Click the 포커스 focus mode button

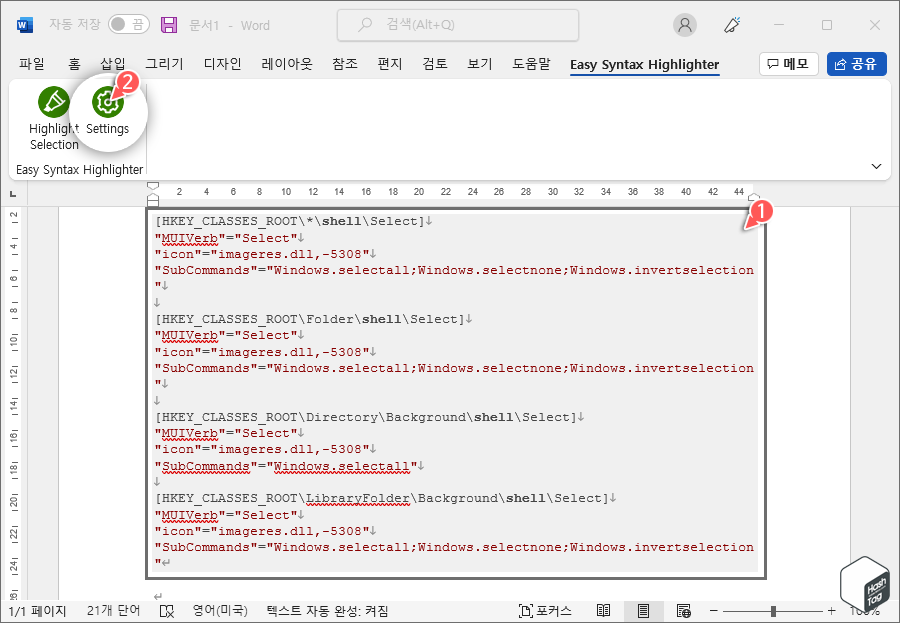pyautogui.click(x=545, y=610)
